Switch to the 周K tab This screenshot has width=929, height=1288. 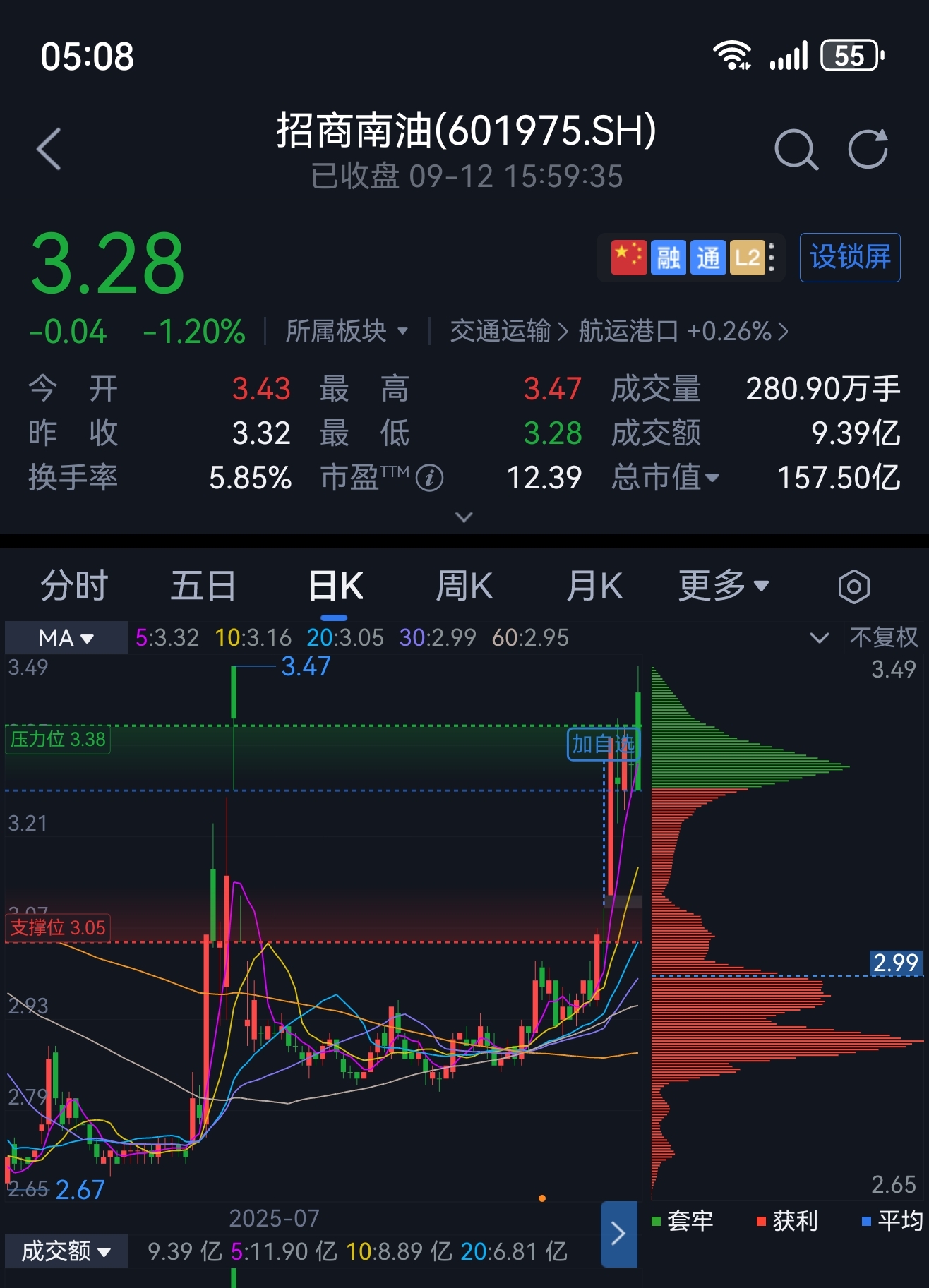pyautogui.click(x=464, y=586)
